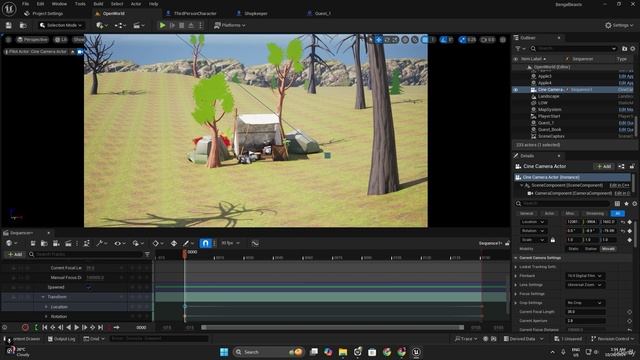
Task: Open the add-content (cube plus) dropdown
Action: click(x=101, y=25)
